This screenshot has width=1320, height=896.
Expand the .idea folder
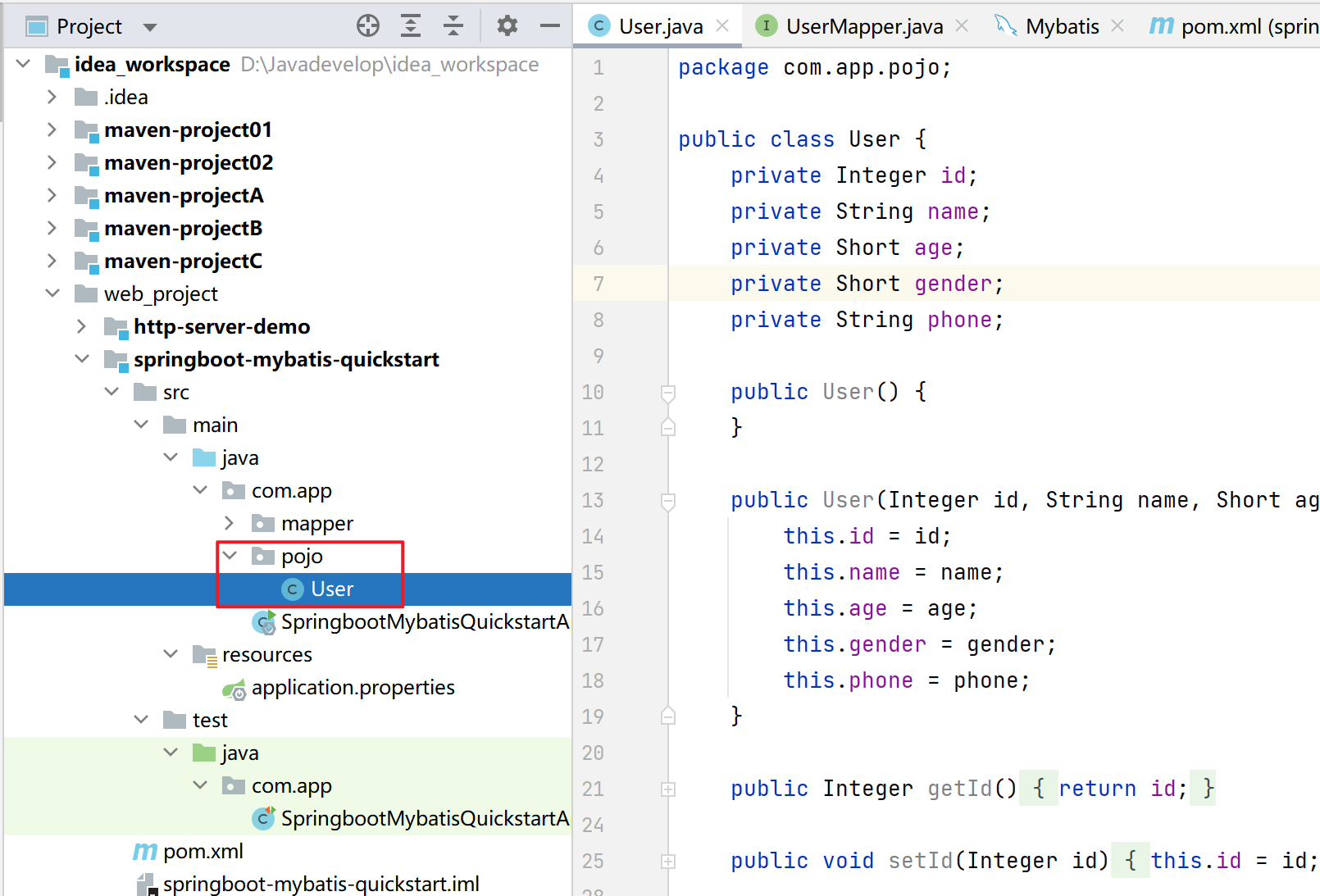point(52,97)
